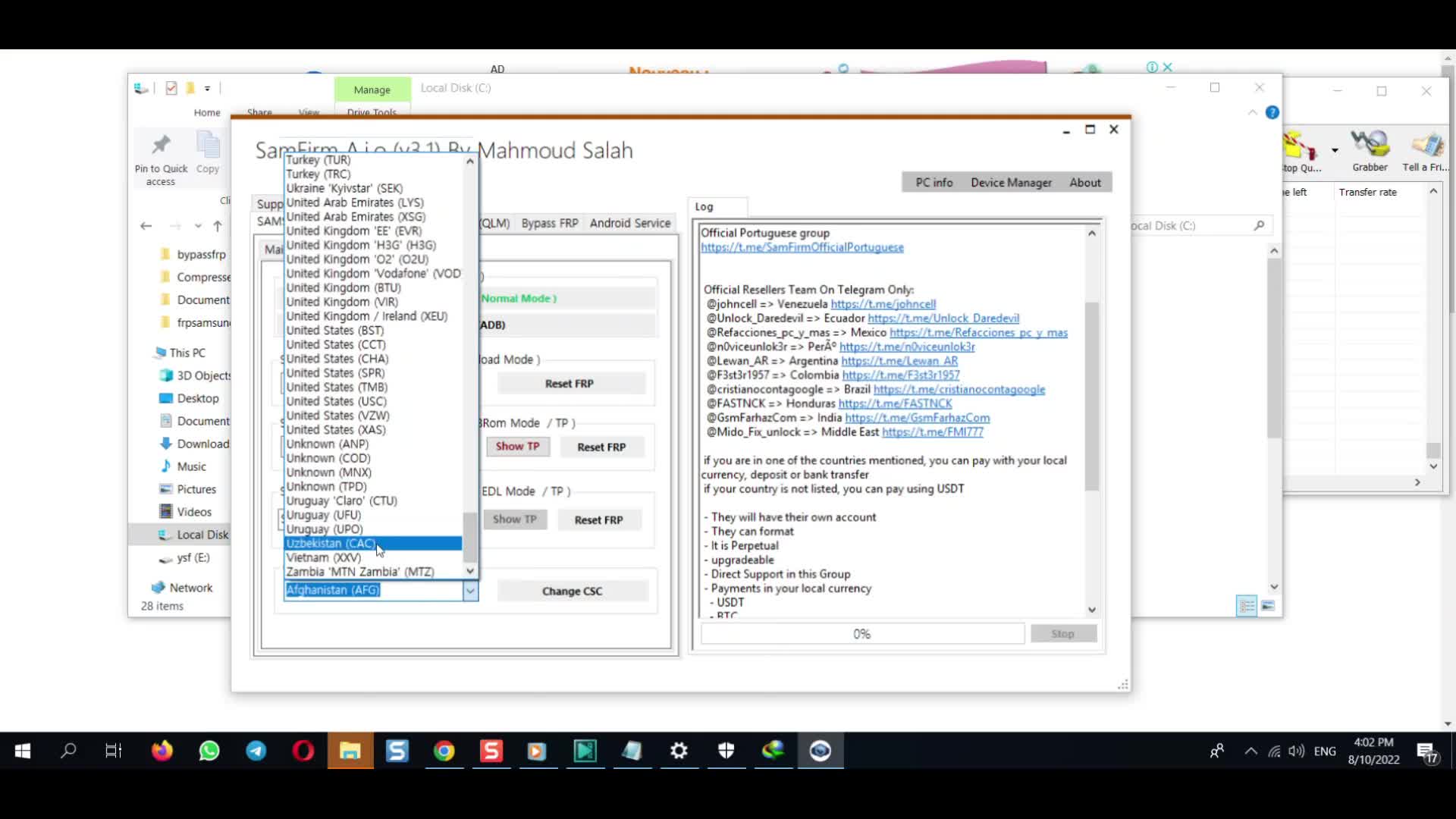Image resolution: width=1456 pixels, height=819 pixels.
Task: Click Pin to Quick access in Explorer
Action: 161,159
